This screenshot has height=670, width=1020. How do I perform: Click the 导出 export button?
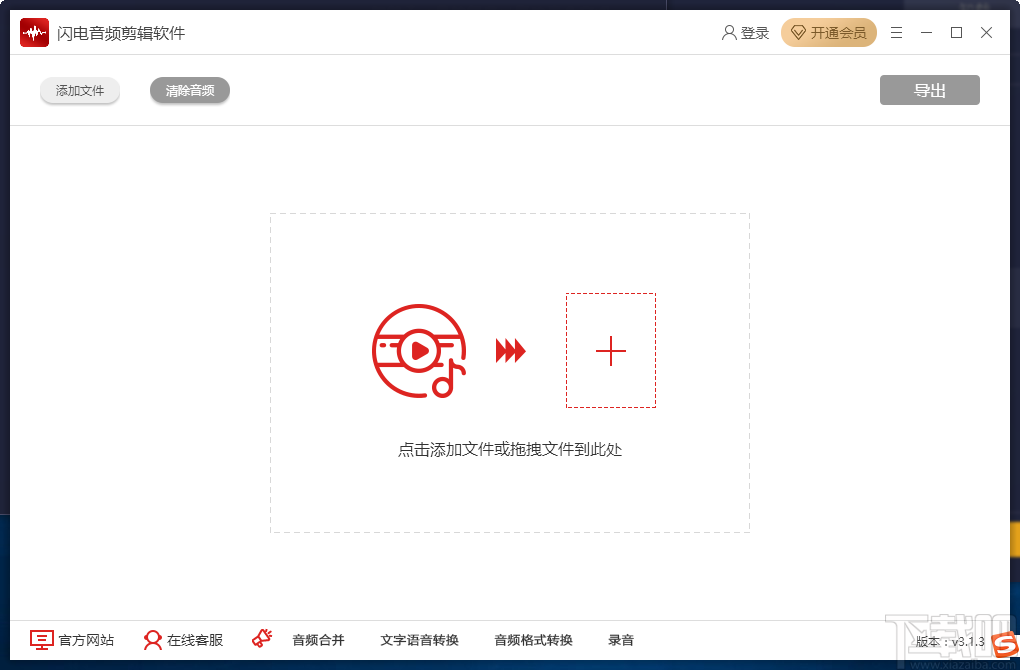pyautogui.click(x=929, y=89)
